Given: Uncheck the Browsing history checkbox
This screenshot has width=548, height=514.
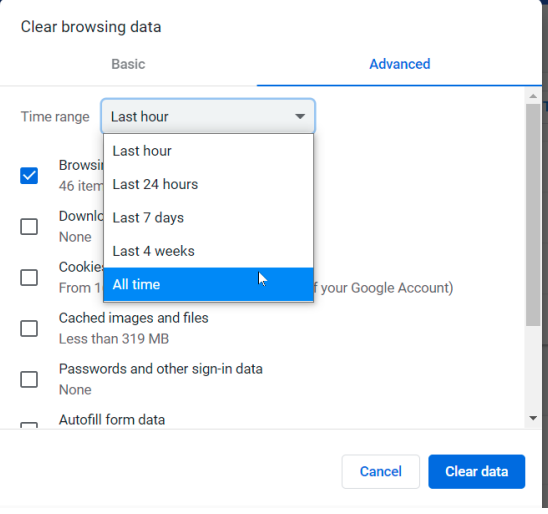Looking at the screenshot, I should (x=29, y=175).
